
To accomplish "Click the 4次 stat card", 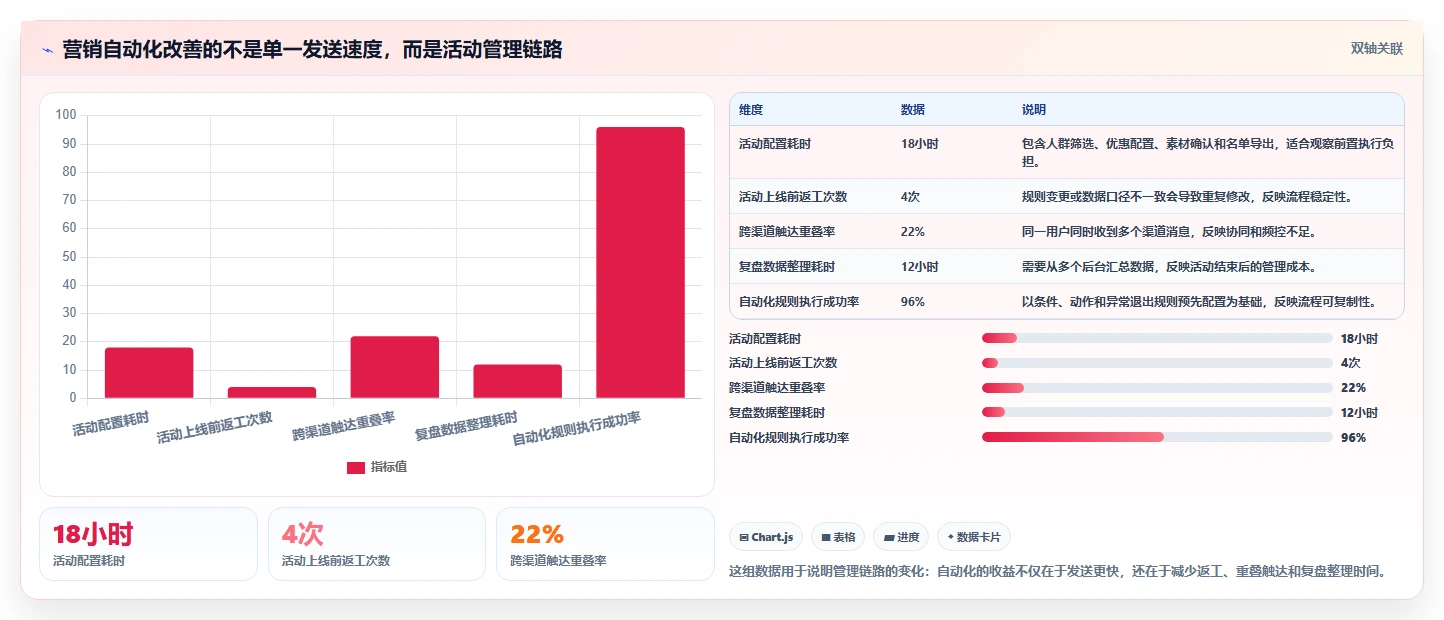I will click(377, 544).
